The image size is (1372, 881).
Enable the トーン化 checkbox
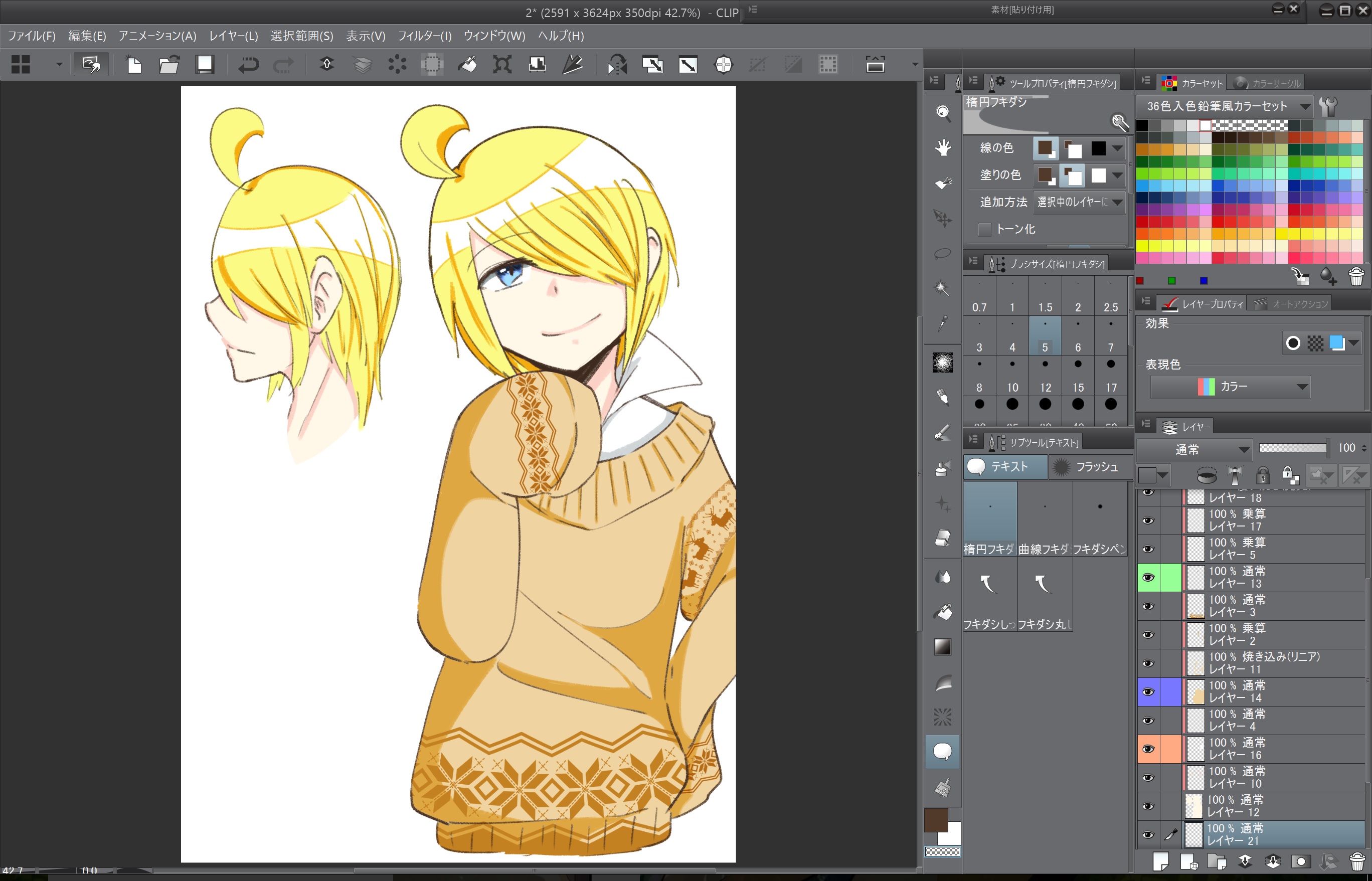click(984, 230)
